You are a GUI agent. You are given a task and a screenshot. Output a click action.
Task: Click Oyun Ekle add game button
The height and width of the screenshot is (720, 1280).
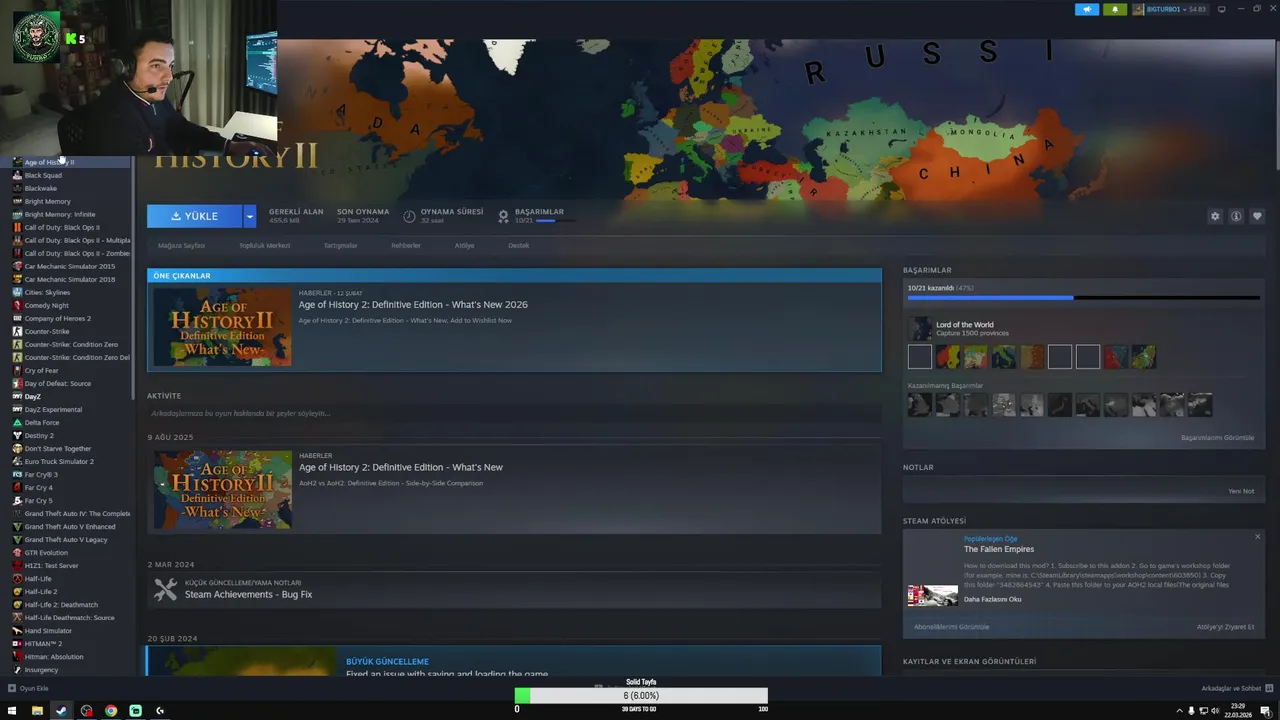pos(28,688)
